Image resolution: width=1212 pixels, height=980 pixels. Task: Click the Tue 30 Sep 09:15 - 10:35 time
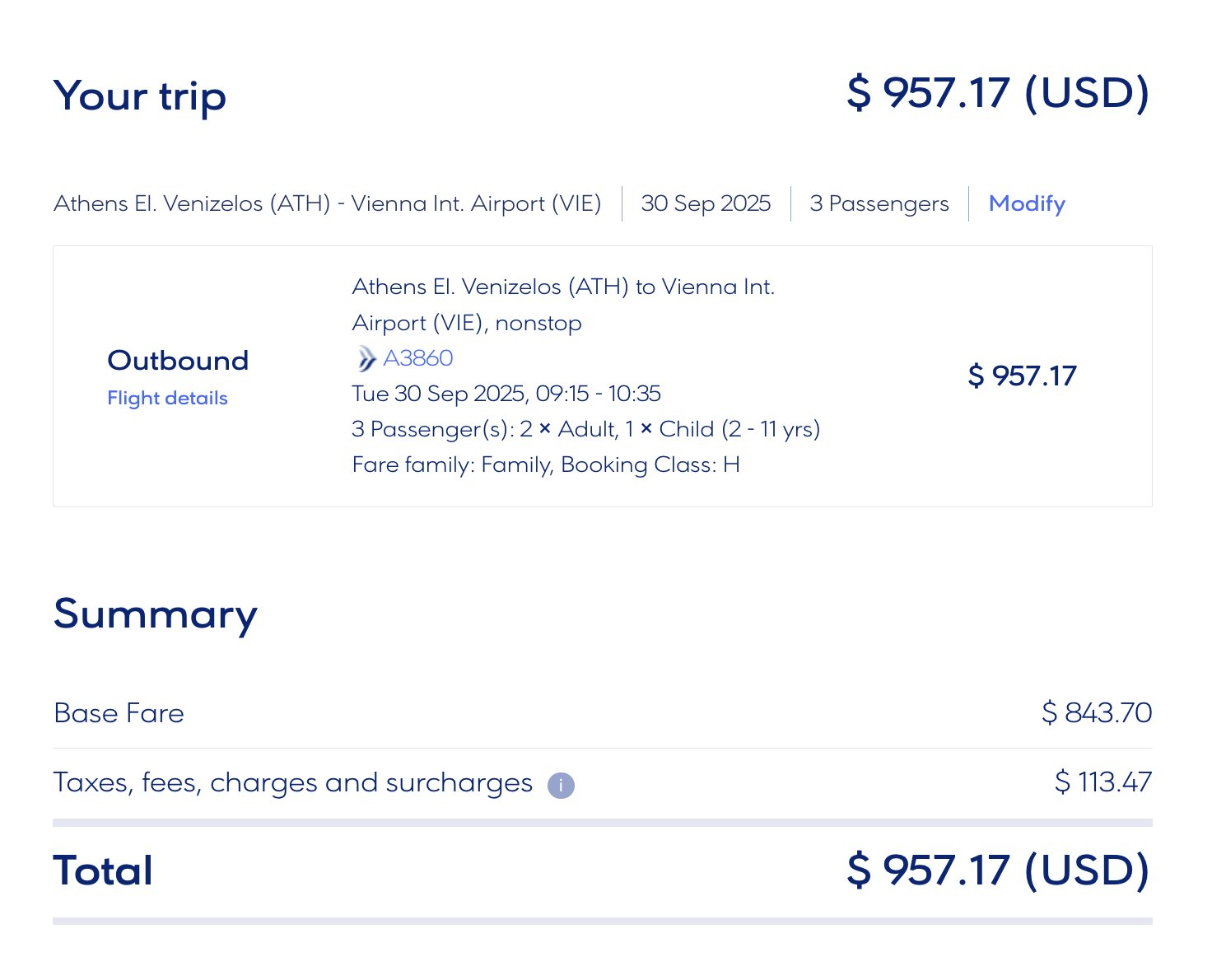click(506, 394)
